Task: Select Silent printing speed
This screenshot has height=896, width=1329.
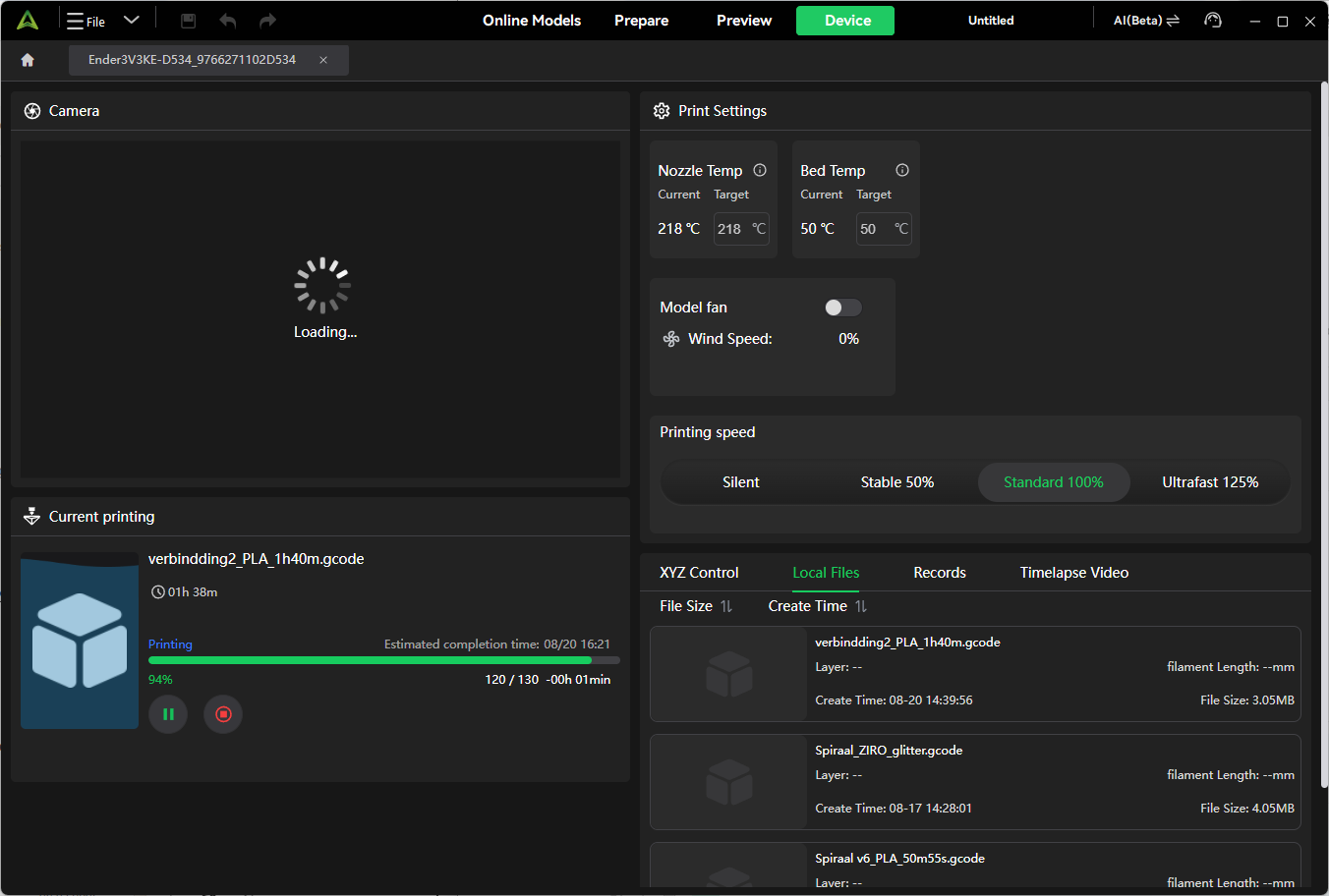Action: click(741, 482)
